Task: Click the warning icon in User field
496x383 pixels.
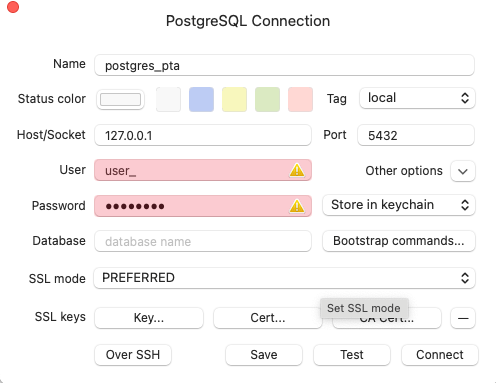Action: pyautogui.click(x=297, y=170)
